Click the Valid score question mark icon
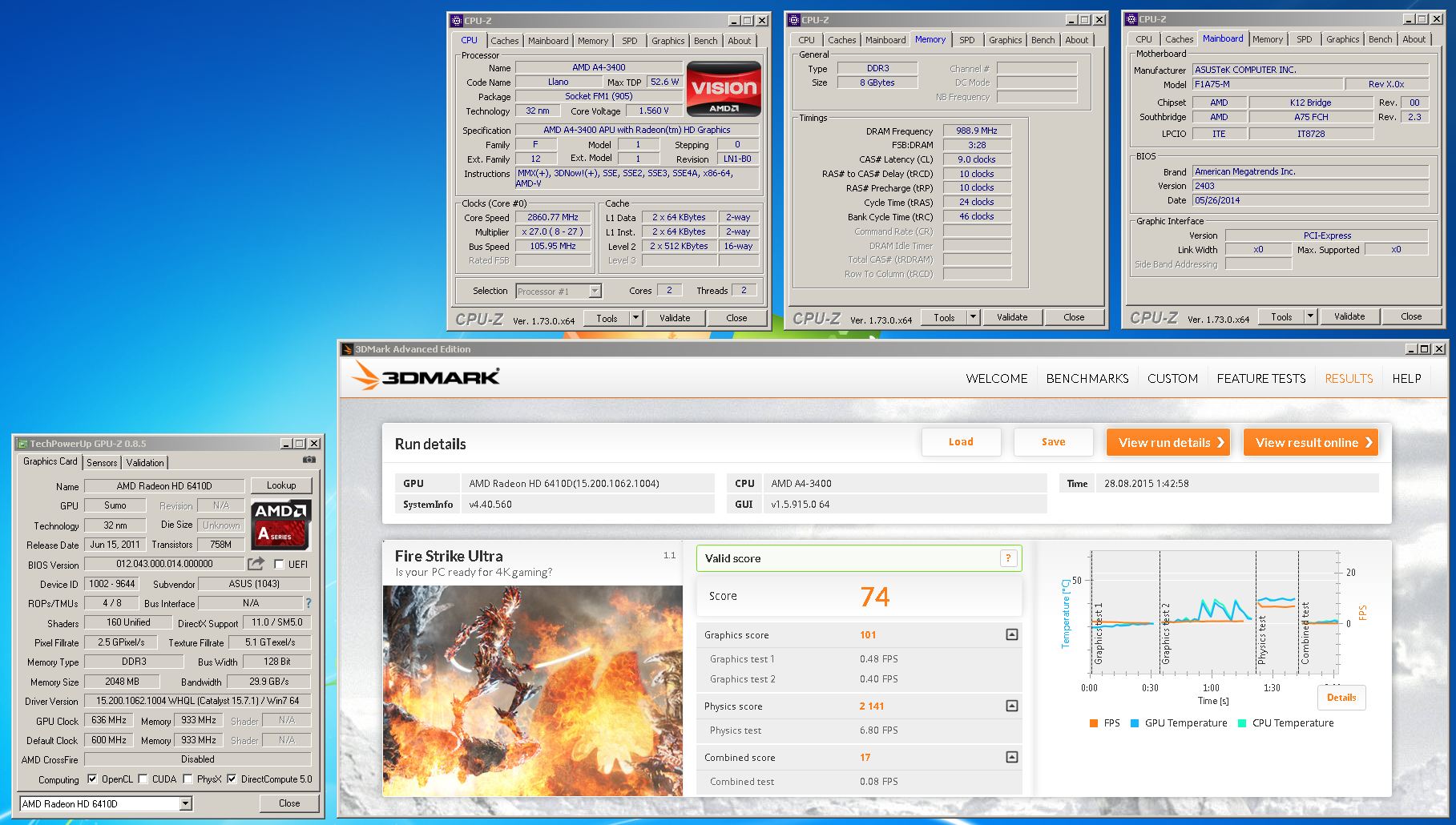 pos(1009,558)
